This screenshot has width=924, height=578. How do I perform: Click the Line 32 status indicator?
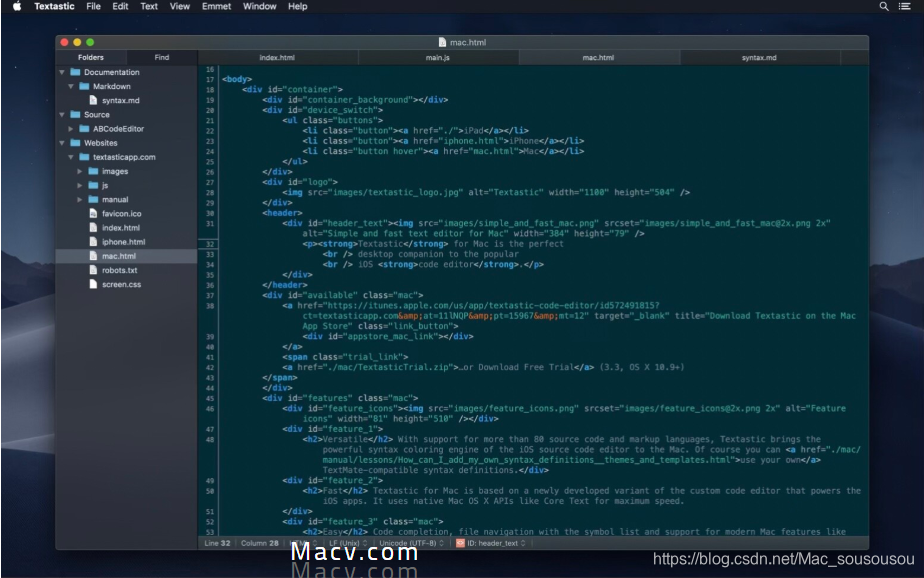pos(217,543)
